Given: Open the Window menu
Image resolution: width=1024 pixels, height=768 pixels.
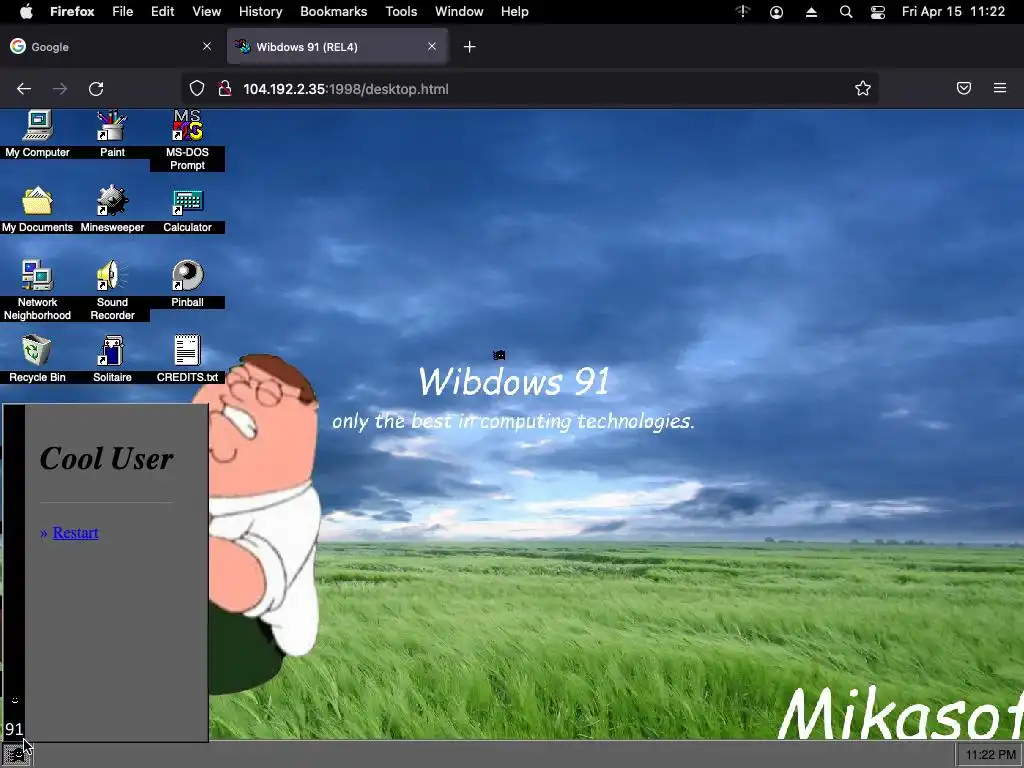Looking at the screenshot, I should [x=459, y=12].
